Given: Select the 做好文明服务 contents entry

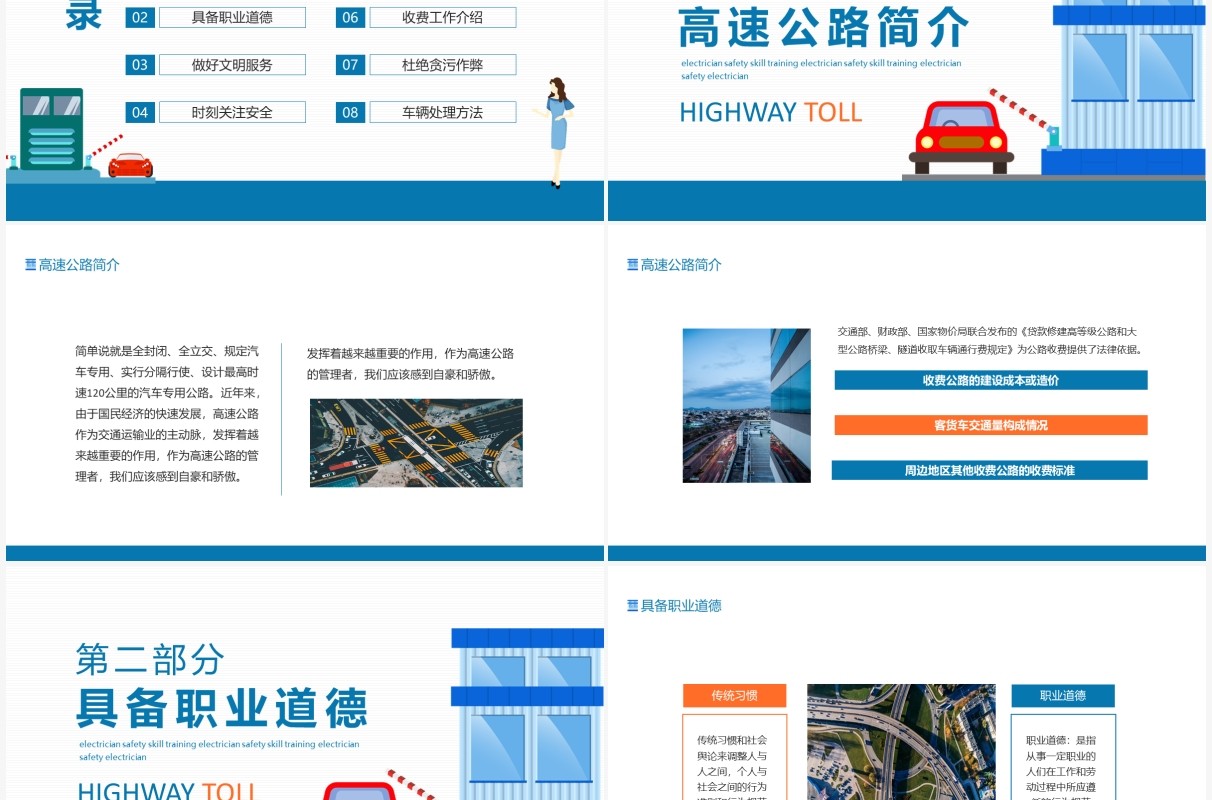Looking at the screenshot, I should pyautogui.click(x=232, y=65).
